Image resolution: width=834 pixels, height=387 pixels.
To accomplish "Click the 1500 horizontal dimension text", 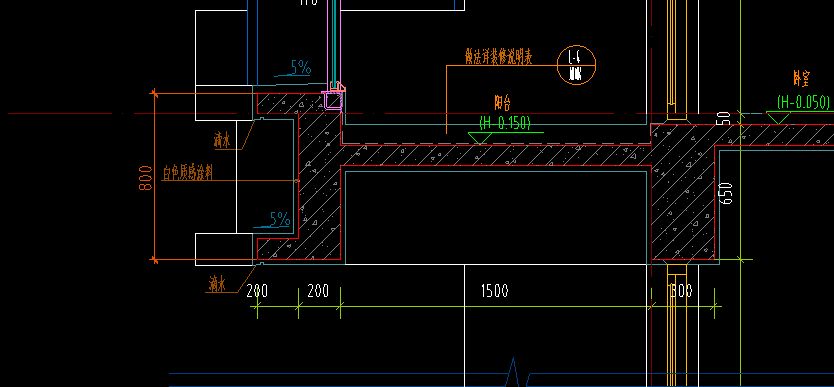I will [495, 291].
